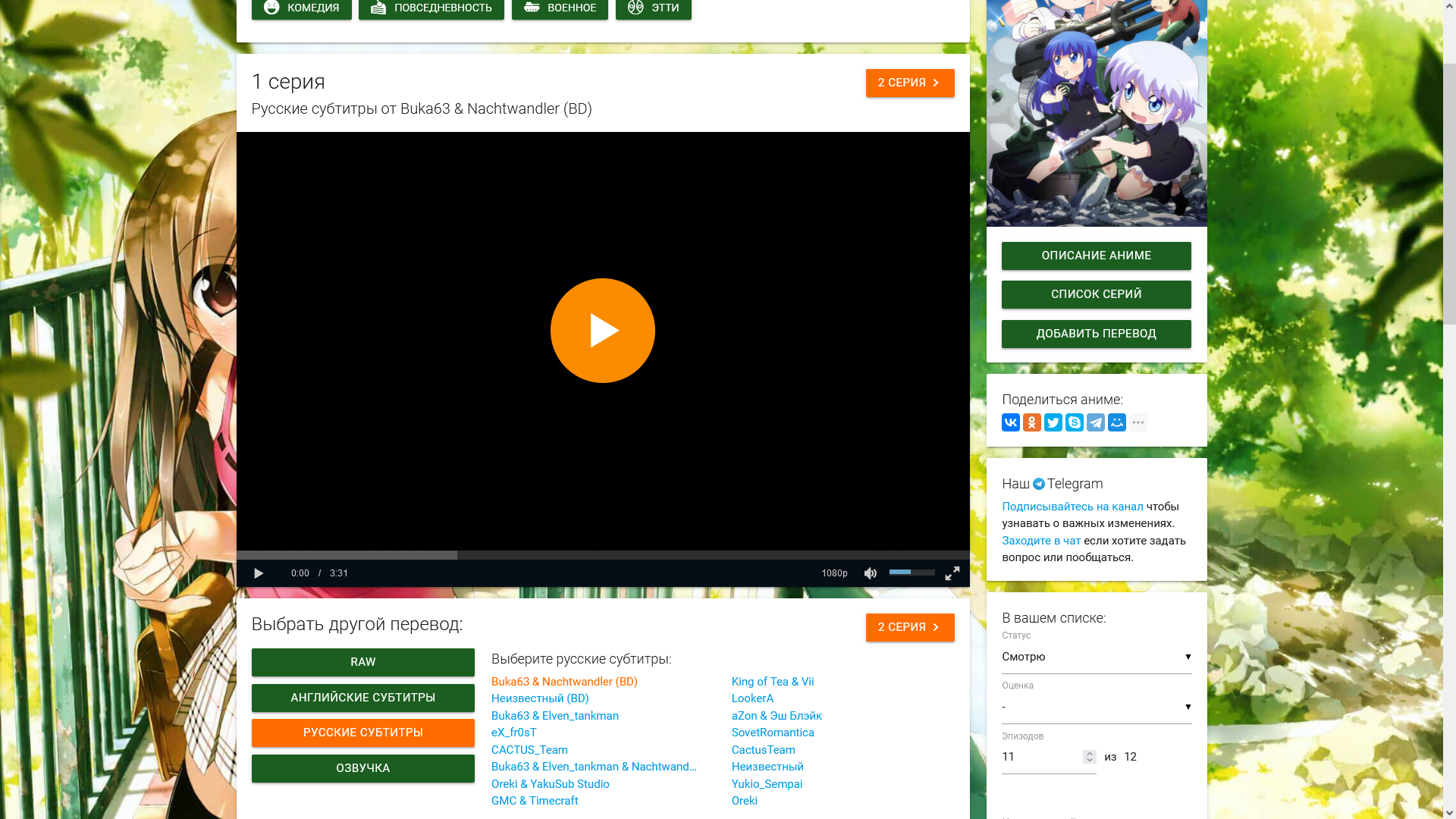Select aZon & Эш Блэйк subtitles
The width and height of the screenshot is (1456, 819).
click(777, 716)
